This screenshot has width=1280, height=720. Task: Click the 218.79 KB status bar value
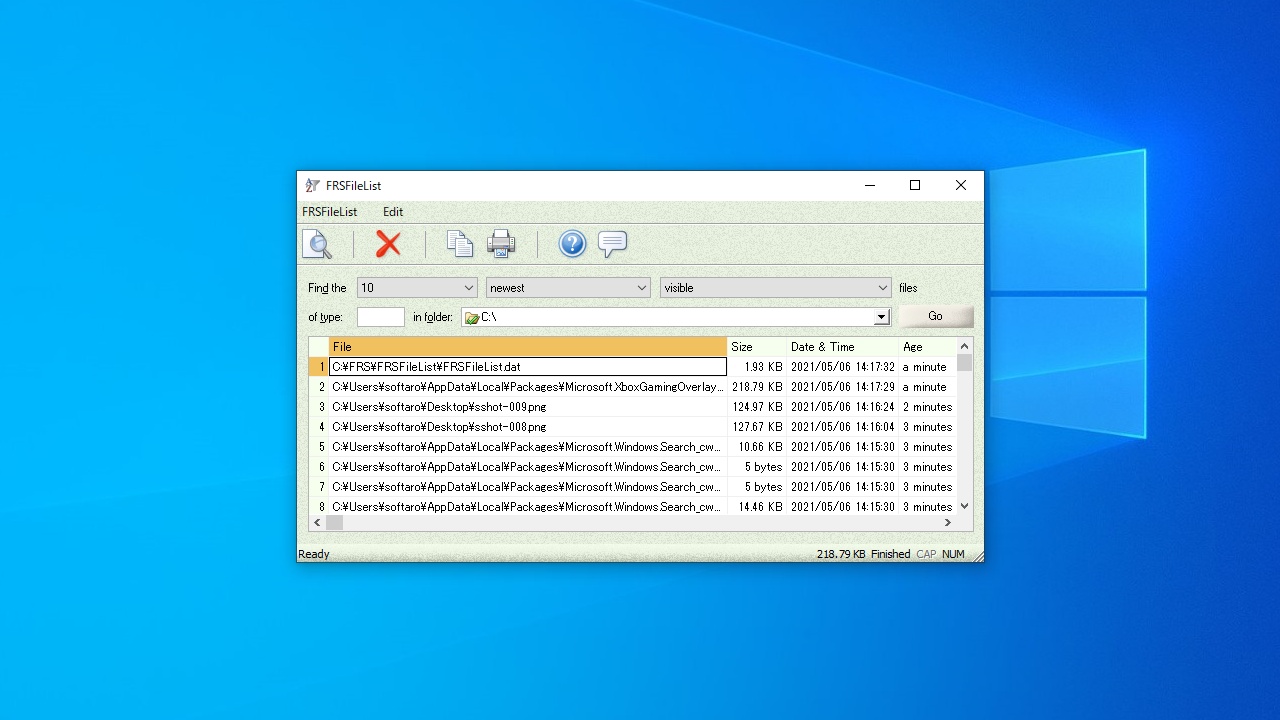pos(841,554)
